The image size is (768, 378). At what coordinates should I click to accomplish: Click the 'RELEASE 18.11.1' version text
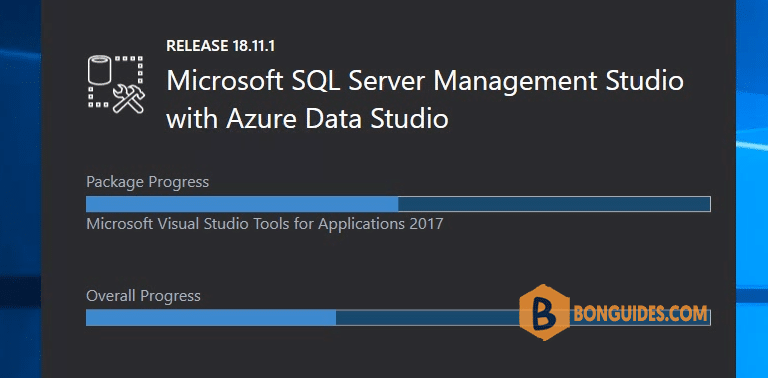[220, 46]
